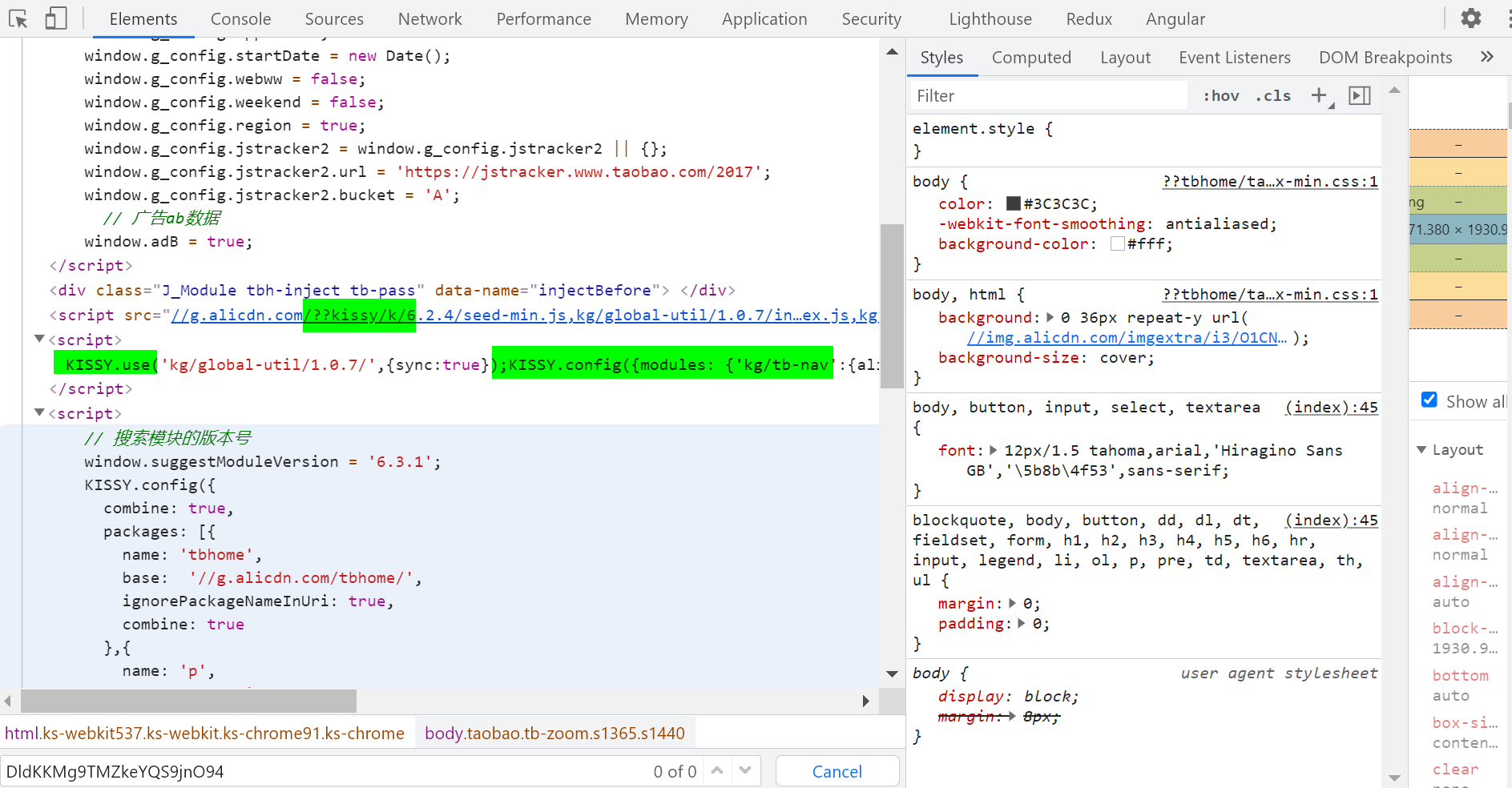Toggle the :hov element state button
Viewport: 1512px width, 788px height.
coord(1221,96)
